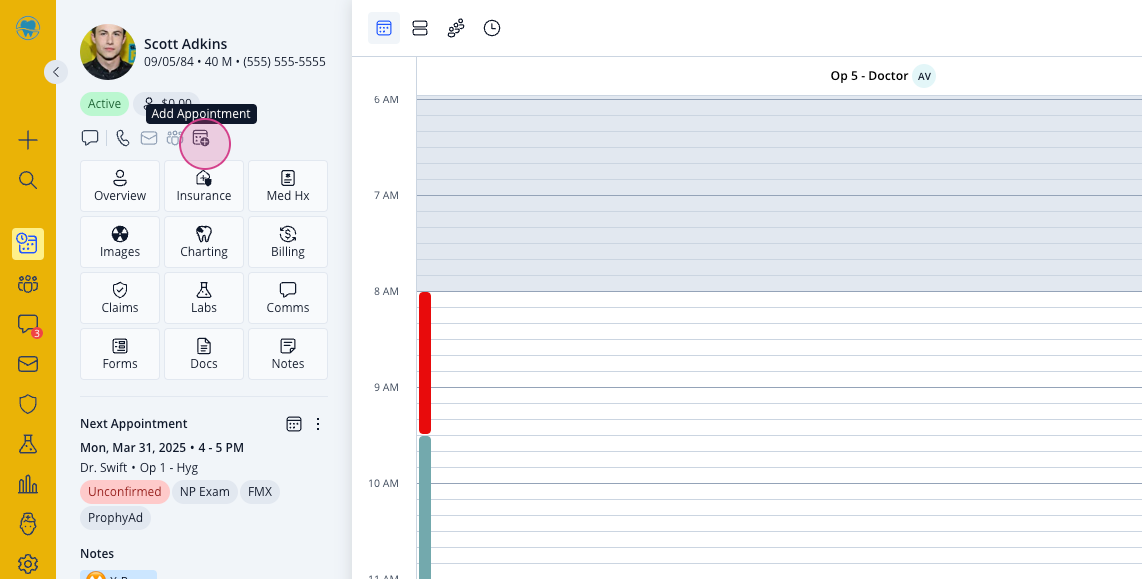This screenshot has height=579, width=1142.
Task: Collapse the patient panel with chevron
Action: (56, 72)
